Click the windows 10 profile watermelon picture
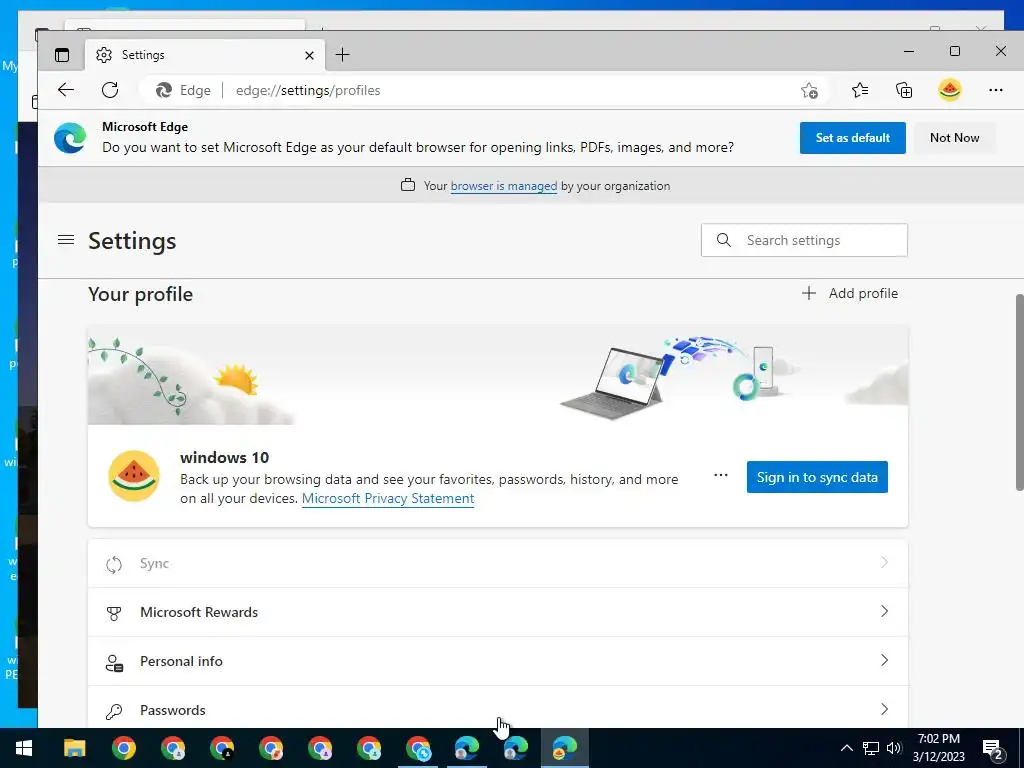This screenshot has width=1024, height=768. pyautogui.click(x=134, y=476)
